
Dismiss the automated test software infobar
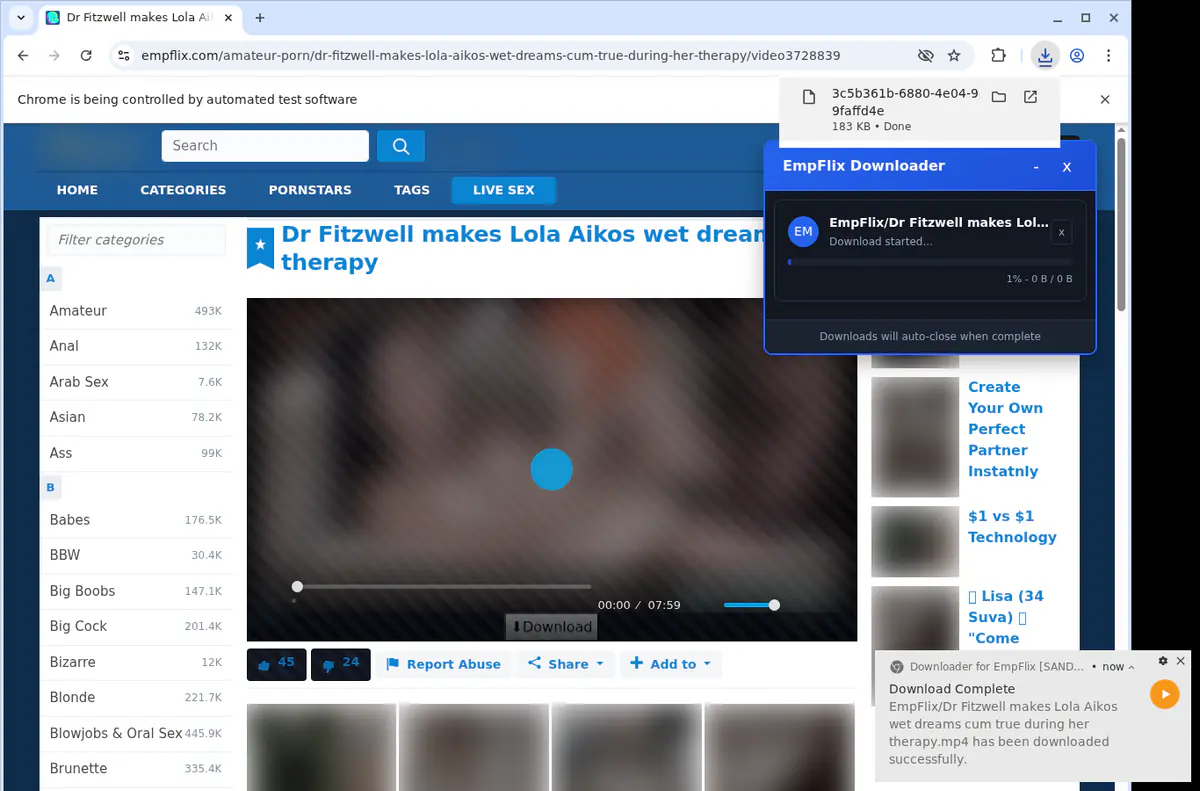click(x=1105, y=99)
